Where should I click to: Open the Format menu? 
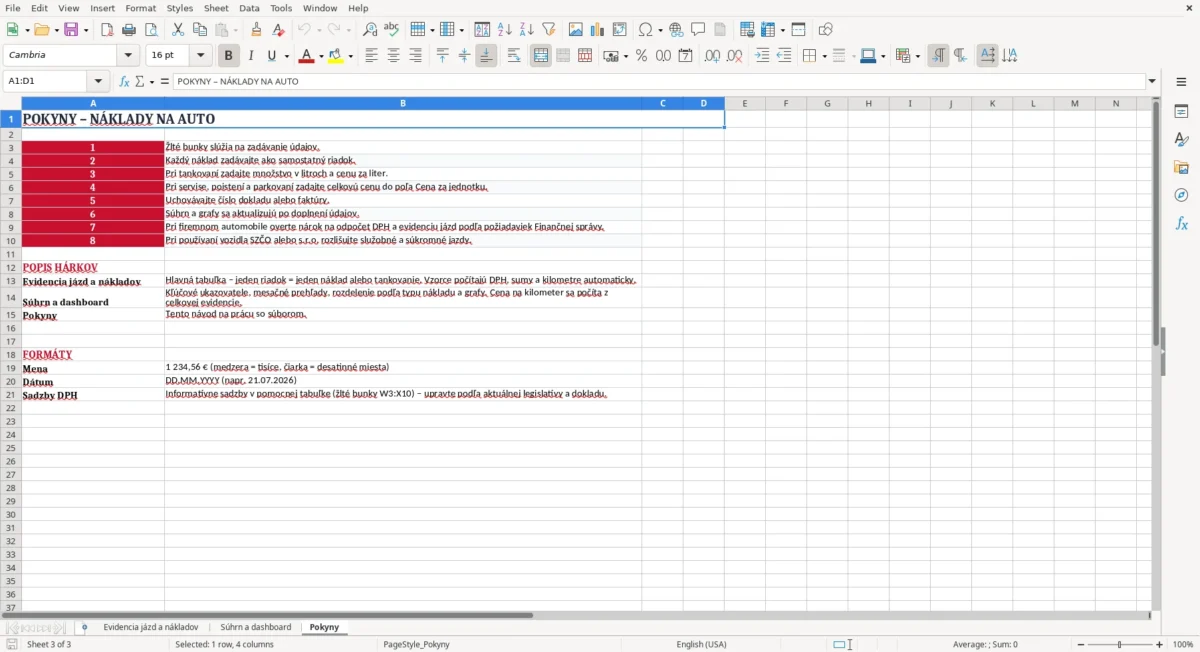point(141,8)
